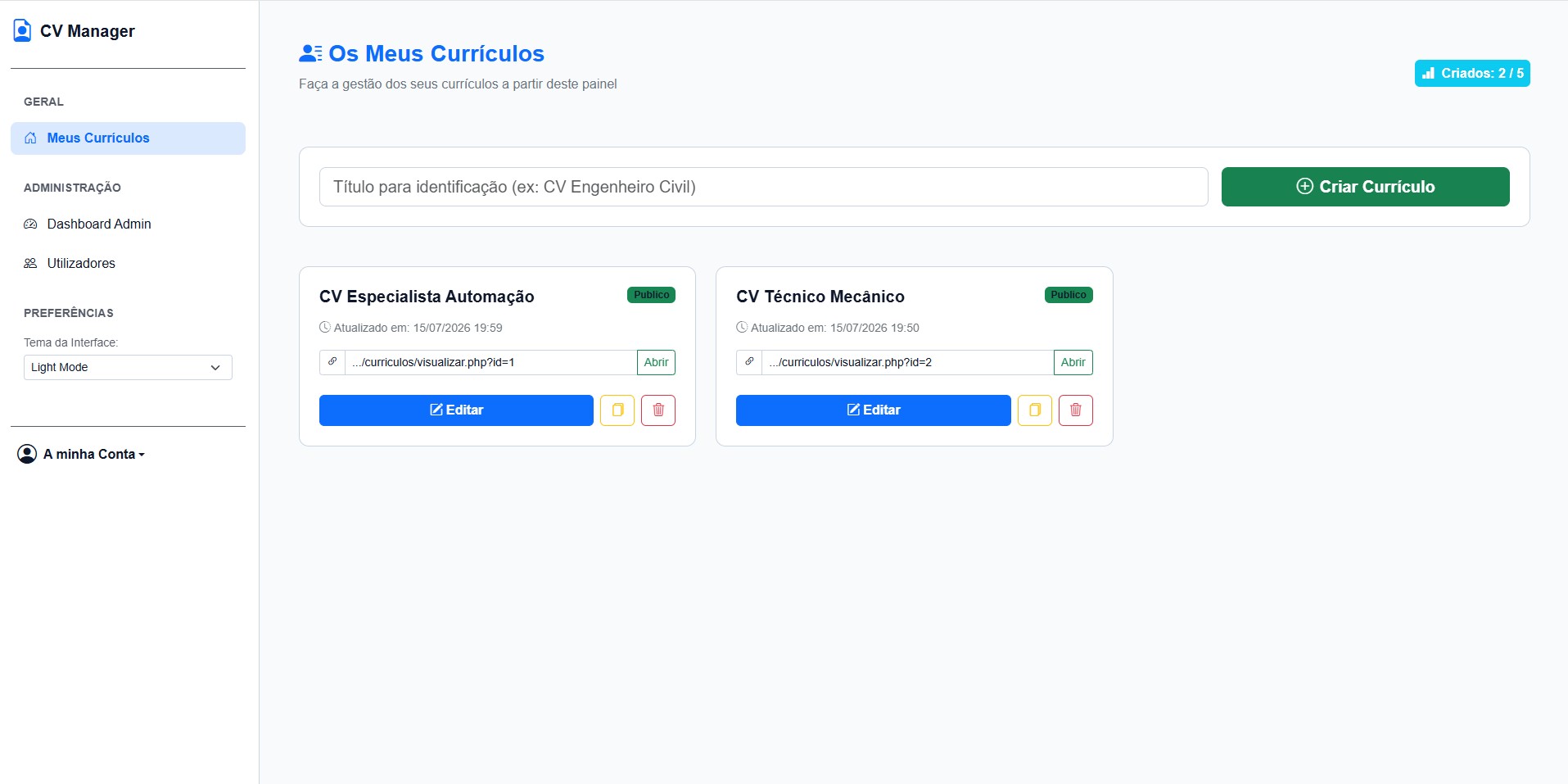The image size is (1568, 784).
Task: Click link icon beside visualizar.php?id=1
Action: pyautogui.click(x=332, y=362)
